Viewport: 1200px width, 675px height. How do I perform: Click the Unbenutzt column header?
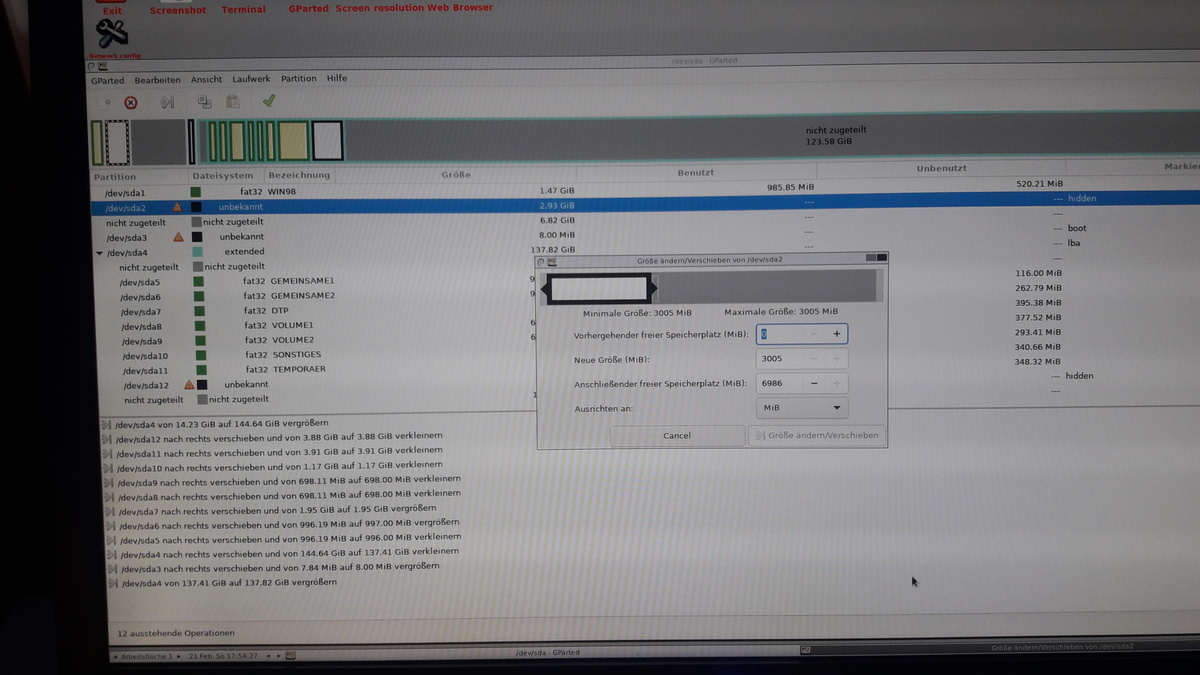(x=940, y=168)
